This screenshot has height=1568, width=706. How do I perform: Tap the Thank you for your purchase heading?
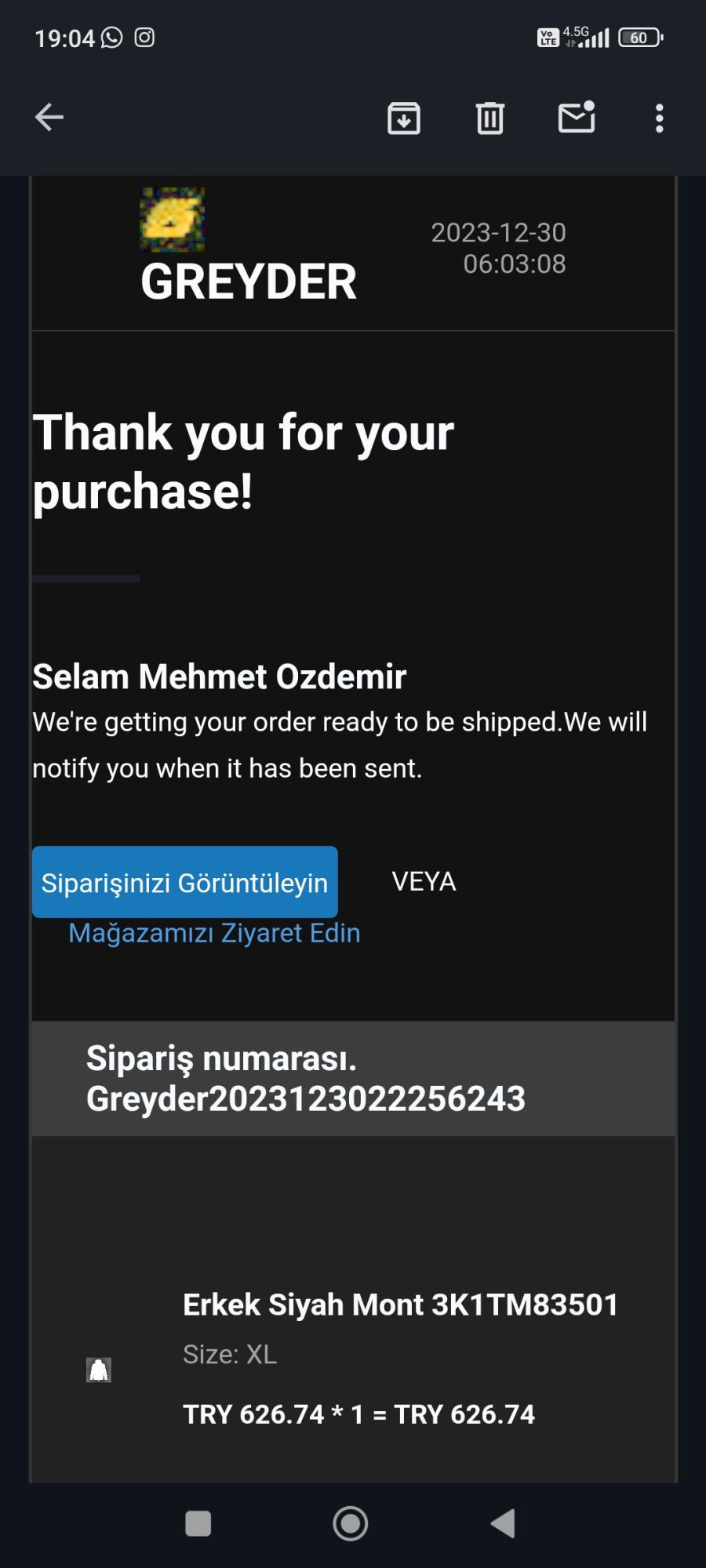point(243,461)
